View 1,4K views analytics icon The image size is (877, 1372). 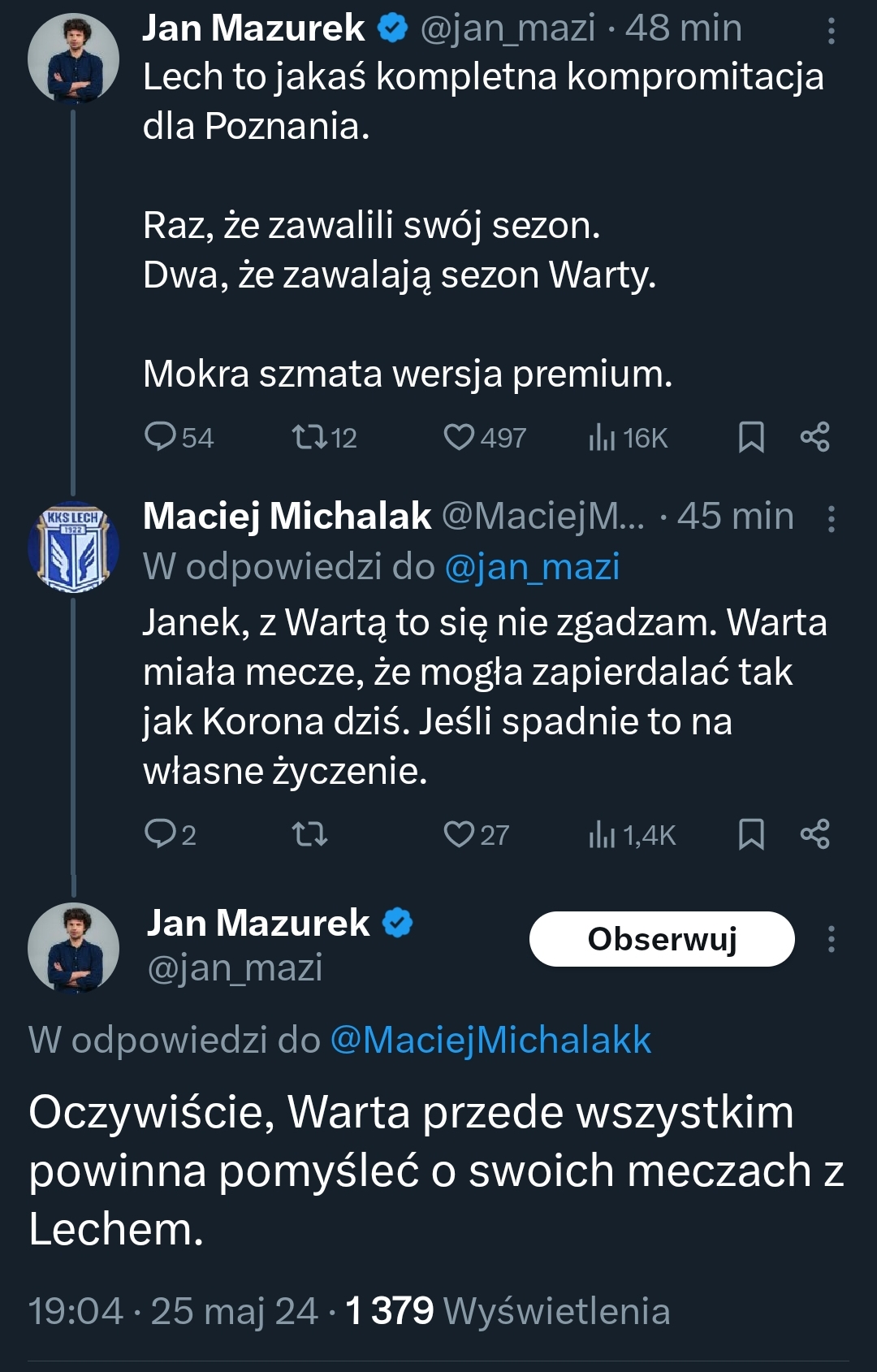coord(602,833)
